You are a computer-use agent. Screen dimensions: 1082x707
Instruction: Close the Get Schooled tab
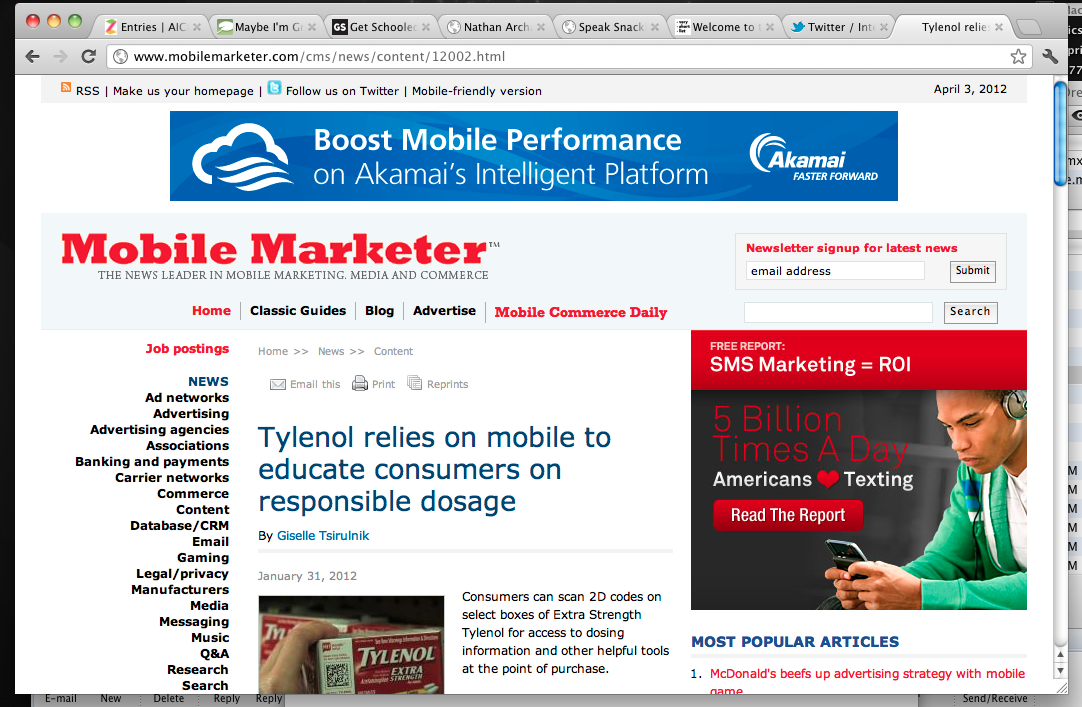click(x=426, y=27)
